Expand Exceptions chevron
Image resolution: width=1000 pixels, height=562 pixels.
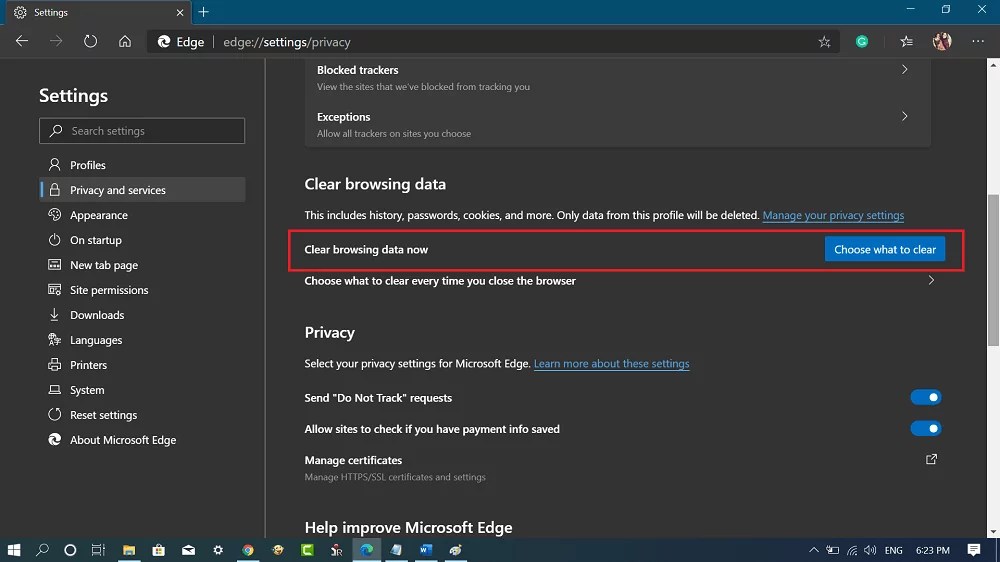coord(904,116)
